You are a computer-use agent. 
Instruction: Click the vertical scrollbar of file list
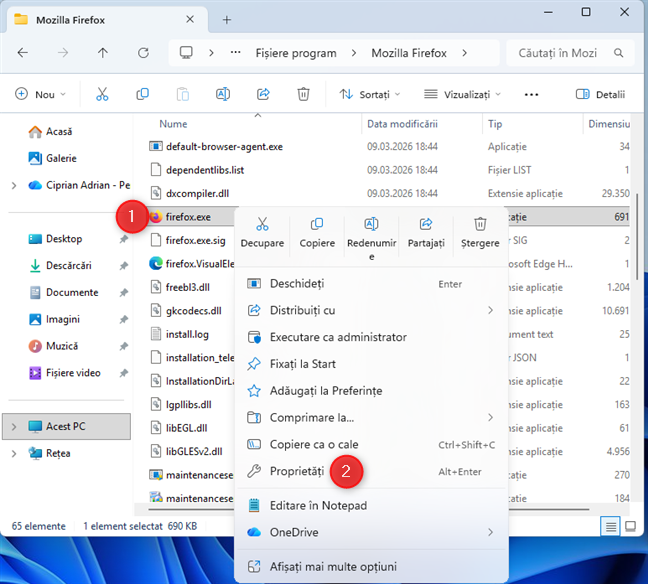637,236
